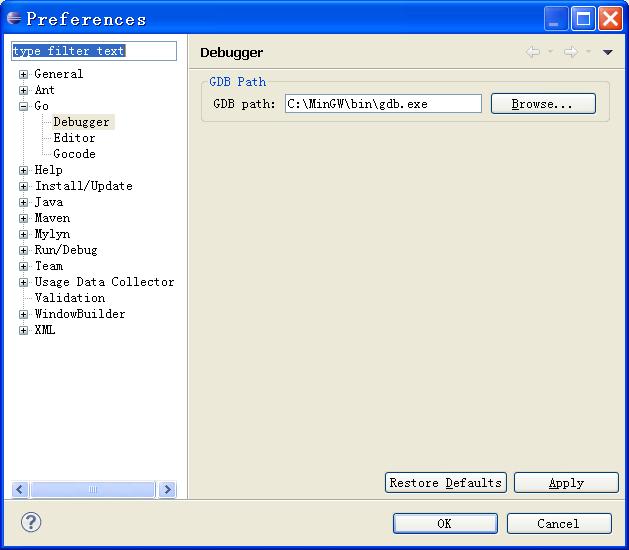The width and height of the screenshot is (629, 550).
Task: Select Editor under Go preferences
Action: tap(74, 138)
